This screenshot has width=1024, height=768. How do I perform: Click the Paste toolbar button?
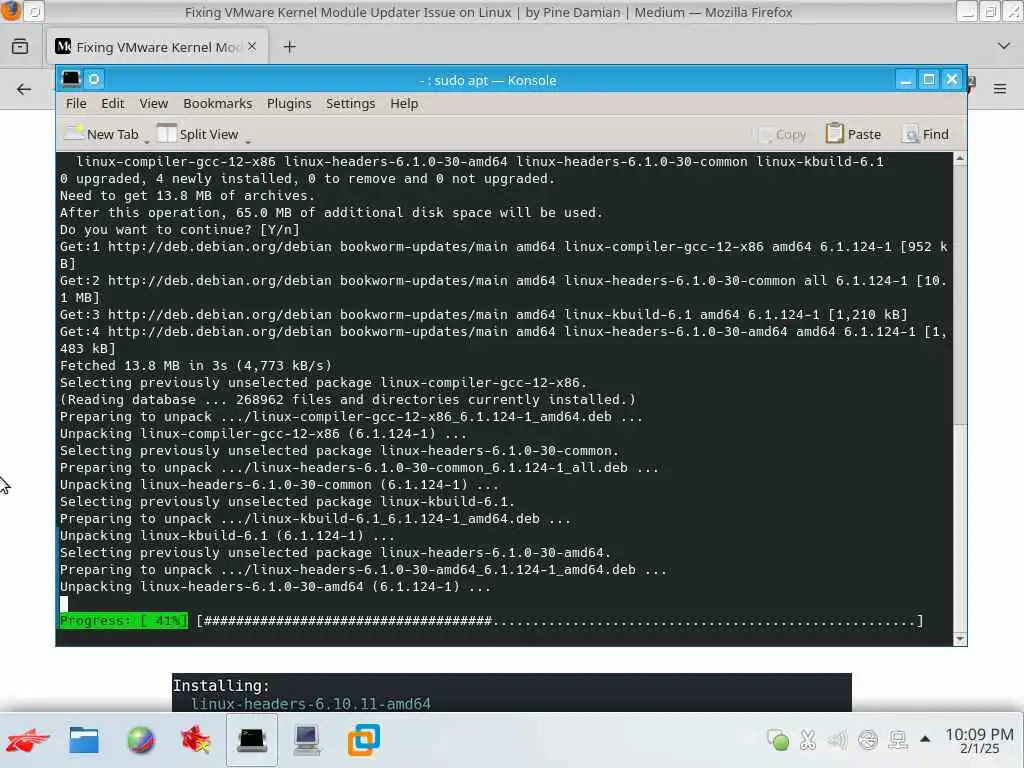pos(853,134)
